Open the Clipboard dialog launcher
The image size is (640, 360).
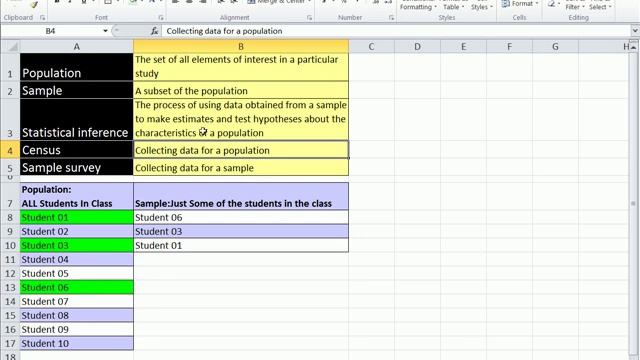(x=42, y=18)
